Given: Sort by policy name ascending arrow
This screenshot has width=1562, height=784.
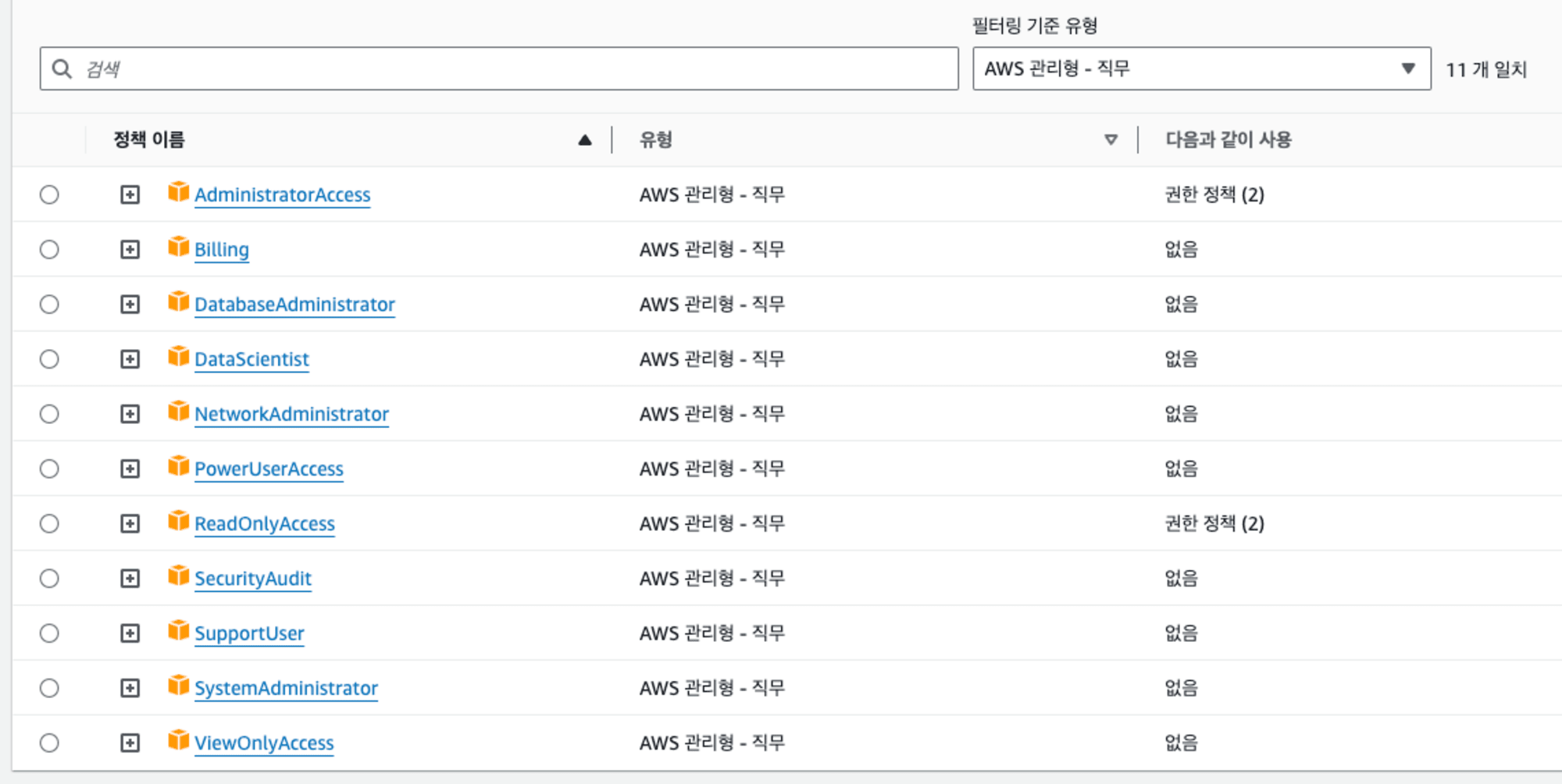Looking at the screenshot, I should [585, 141].
